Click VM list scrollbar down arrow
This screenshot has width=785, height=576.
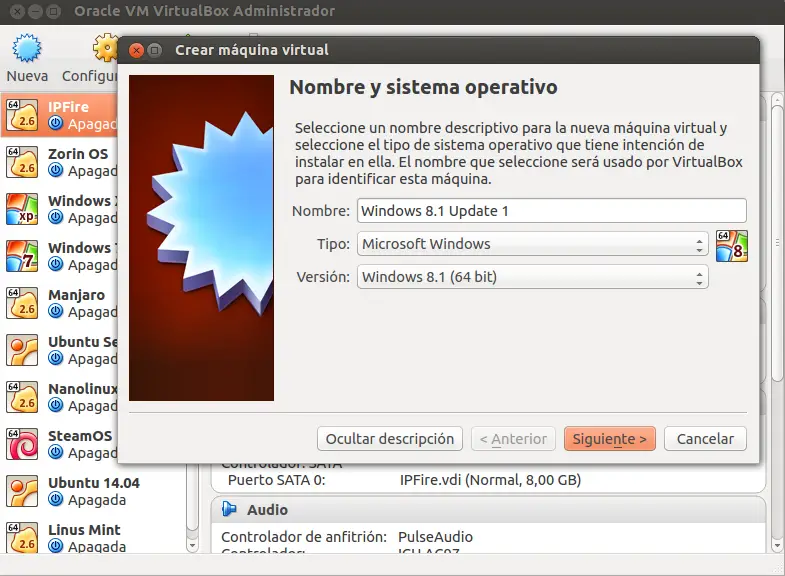[192, 545]
